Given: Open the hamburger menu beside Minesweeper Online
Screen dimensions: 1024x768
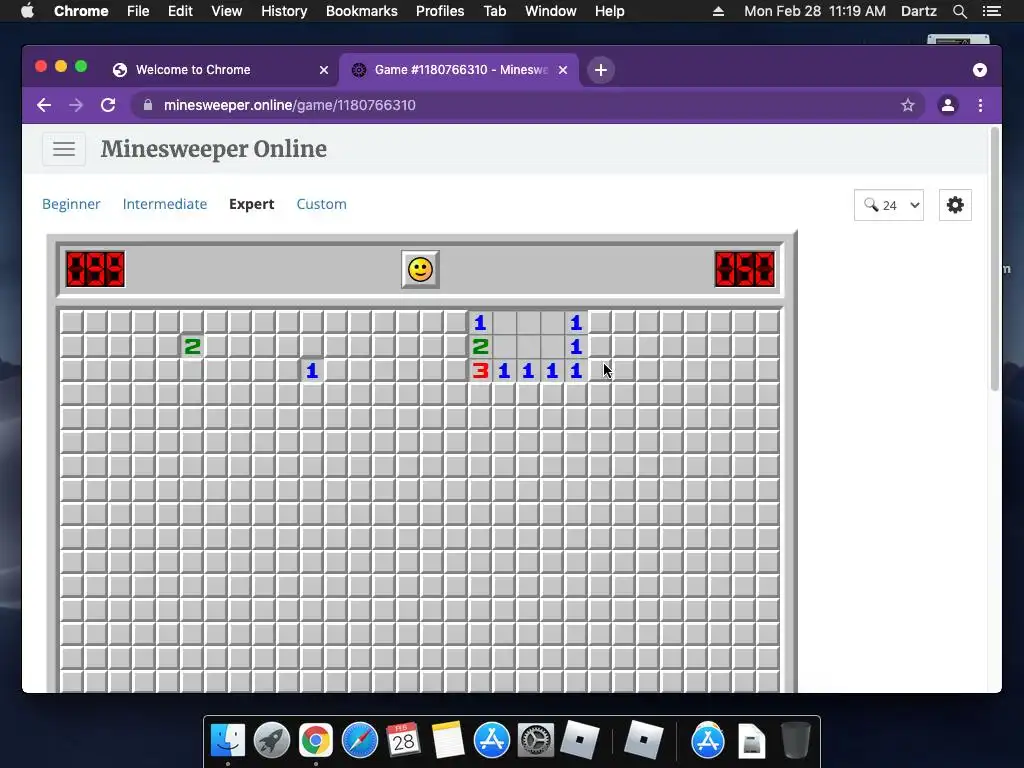Looking at the screenshot, I should (x=64, y=149).
